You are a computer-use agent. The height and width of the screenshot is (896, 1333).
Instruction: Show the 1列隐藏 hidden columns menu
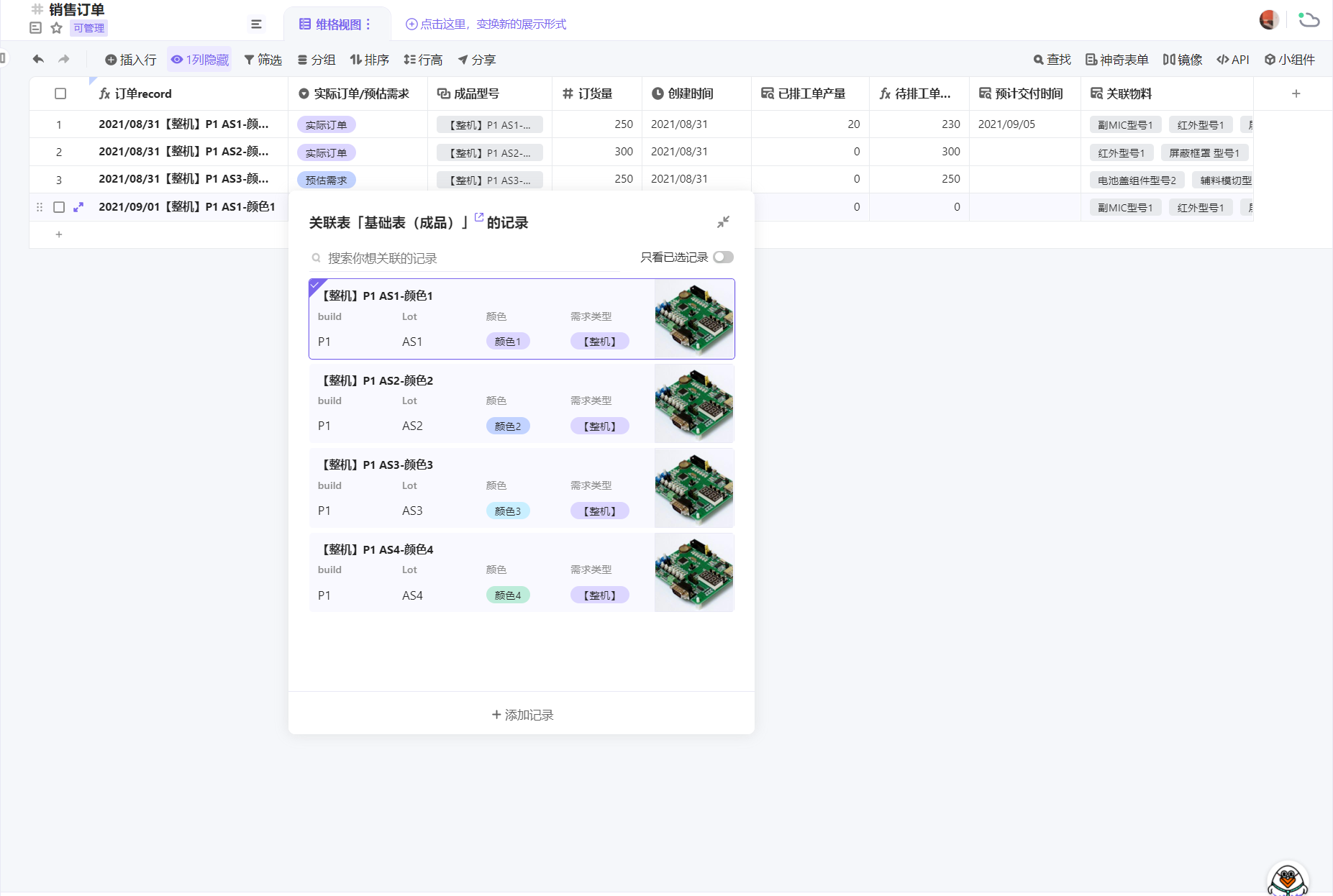[199, 60]
